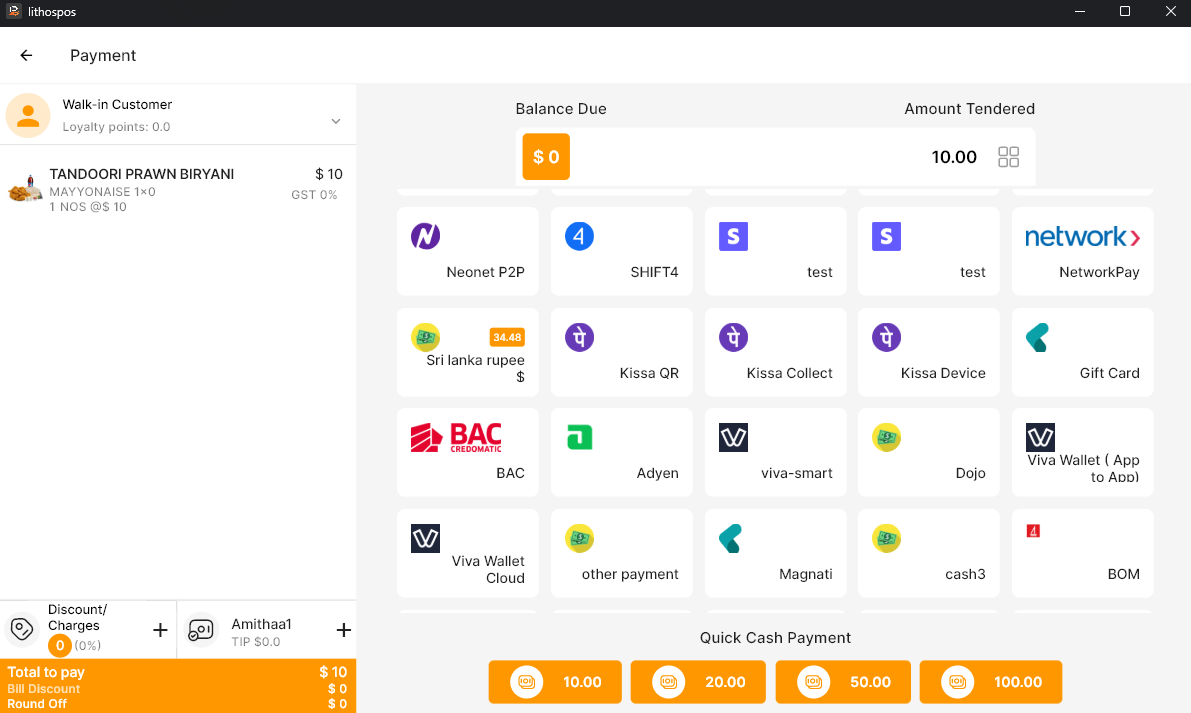Add a tip with the plus icon
This screenshot has height=713, width=1191.
pyautogui.click(x=343, y=630)
